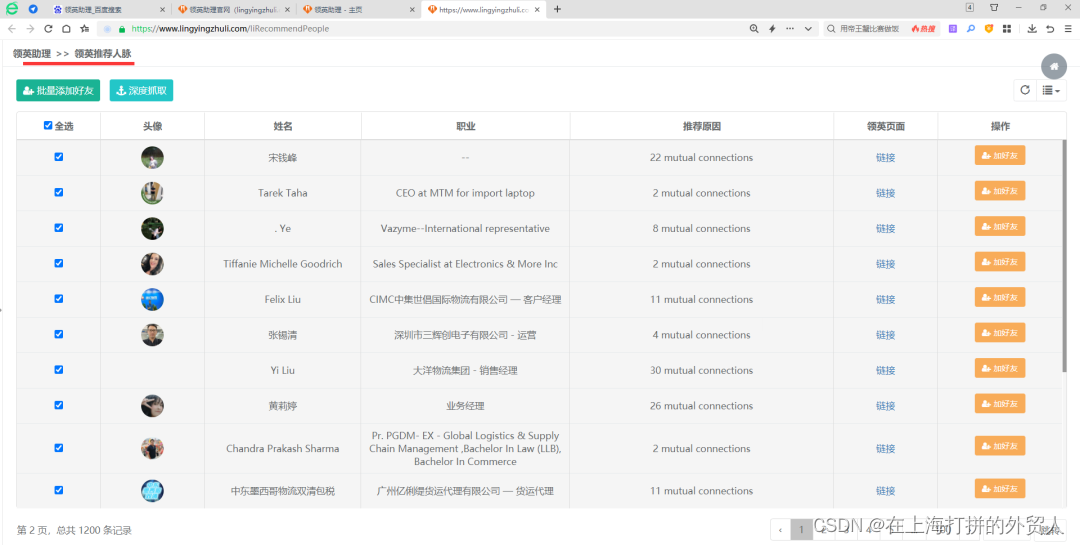Screen dimensions: 1080x545
Task: Uncheck the checkbox for Tiffanie Michelle Goodrich
Action: click(59, 263)
